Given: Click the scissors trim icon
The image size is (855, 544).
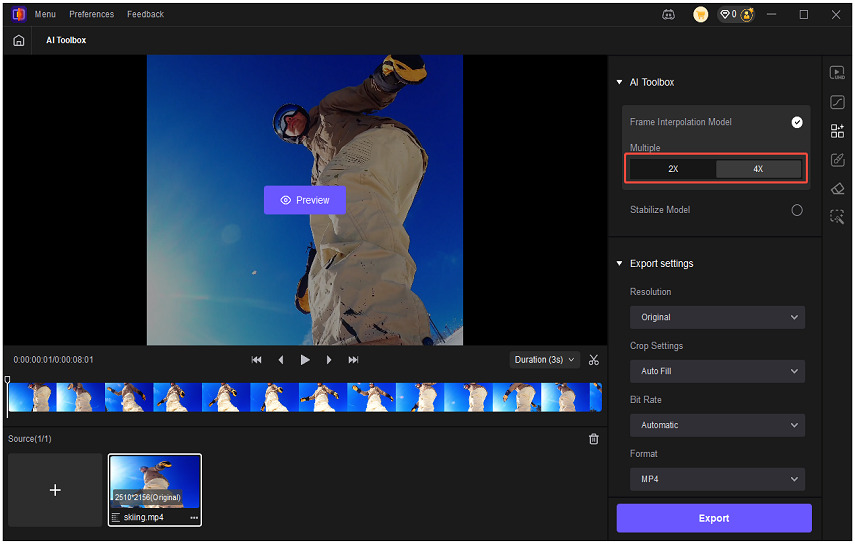Looking at the screenshot, I should 594,360.
